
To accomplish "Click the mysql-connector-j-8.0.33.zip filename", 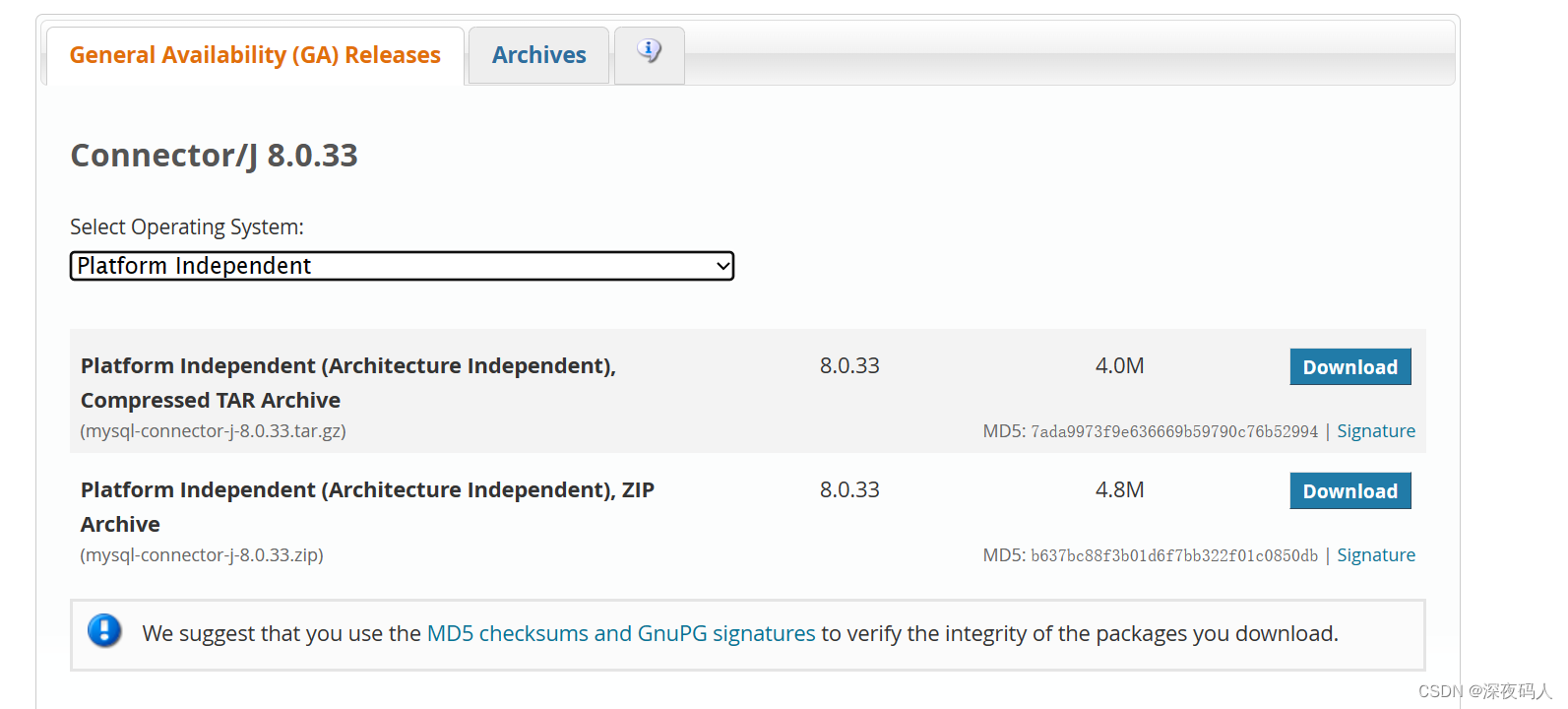I will (x=202, y=555).
